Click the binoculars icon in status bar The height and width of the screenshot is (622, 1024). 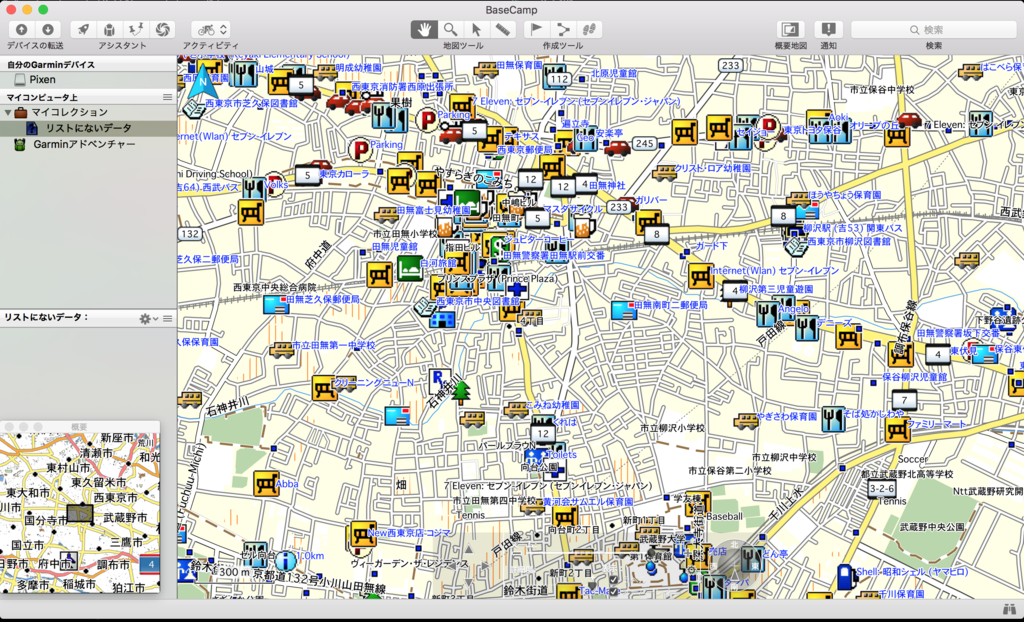[x=1012, y=608]
